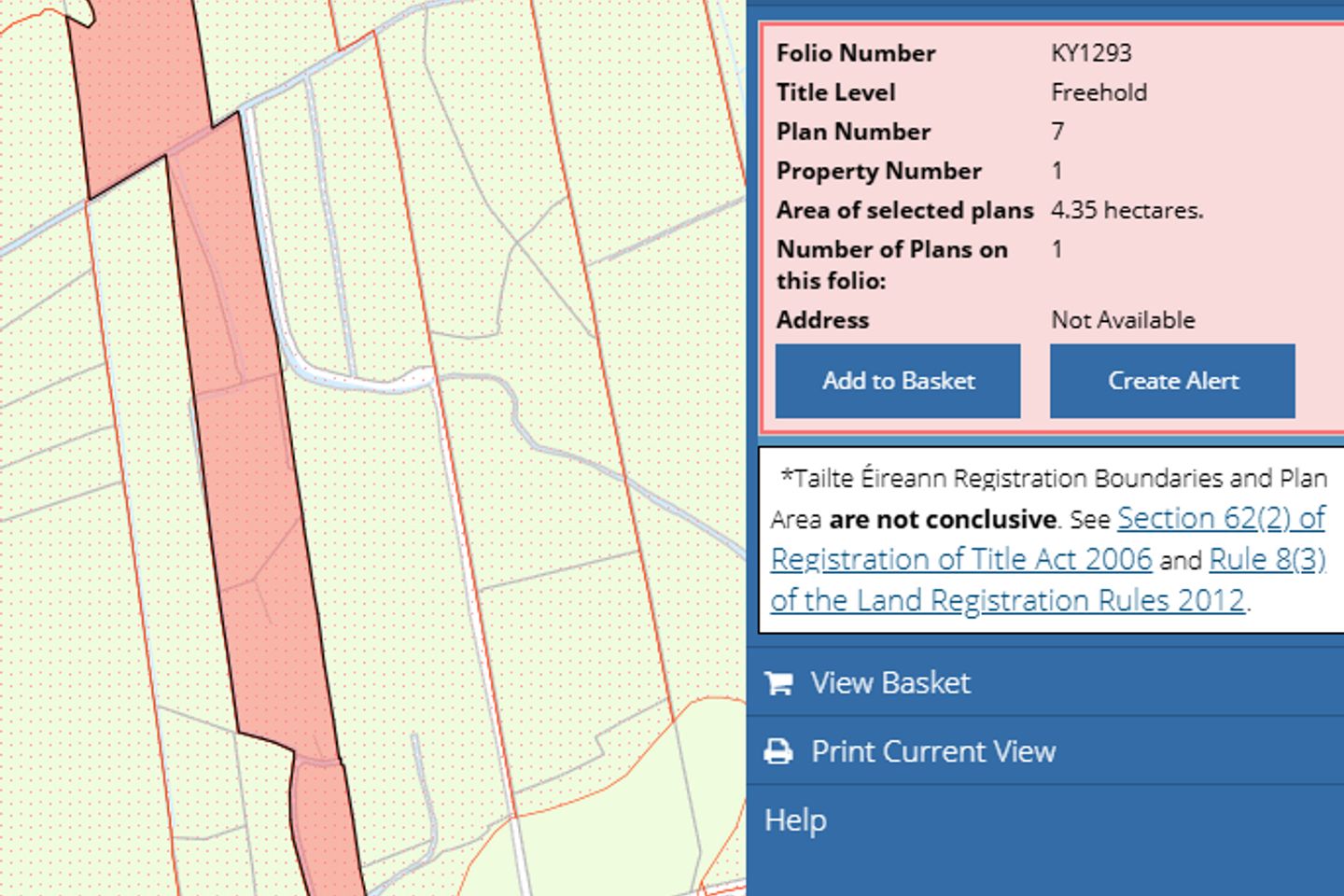The width and height of the screenshot is (1344, 896).
Task: Choose the Print Current View text
Action: 932,751
